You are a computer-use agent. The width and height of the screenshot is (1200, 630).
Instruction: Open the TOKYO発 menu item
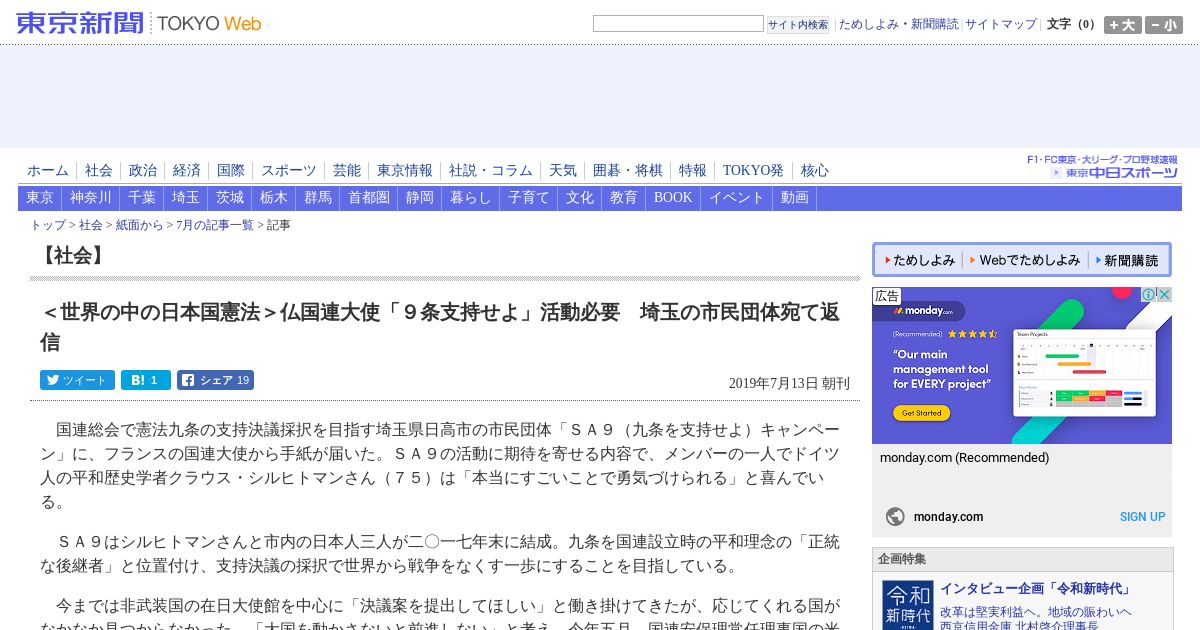(753, 171)
